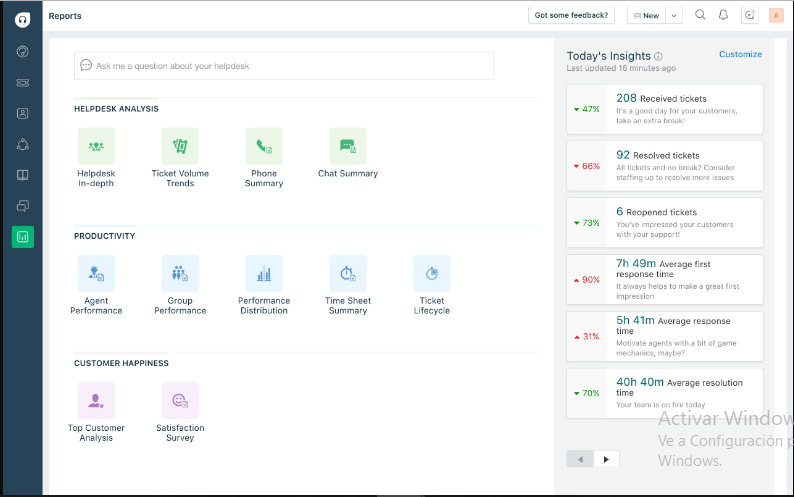This screenshot has width=794, height=497.
Task: Click the helpdesk question input field
Action: [x=284, y=66]
